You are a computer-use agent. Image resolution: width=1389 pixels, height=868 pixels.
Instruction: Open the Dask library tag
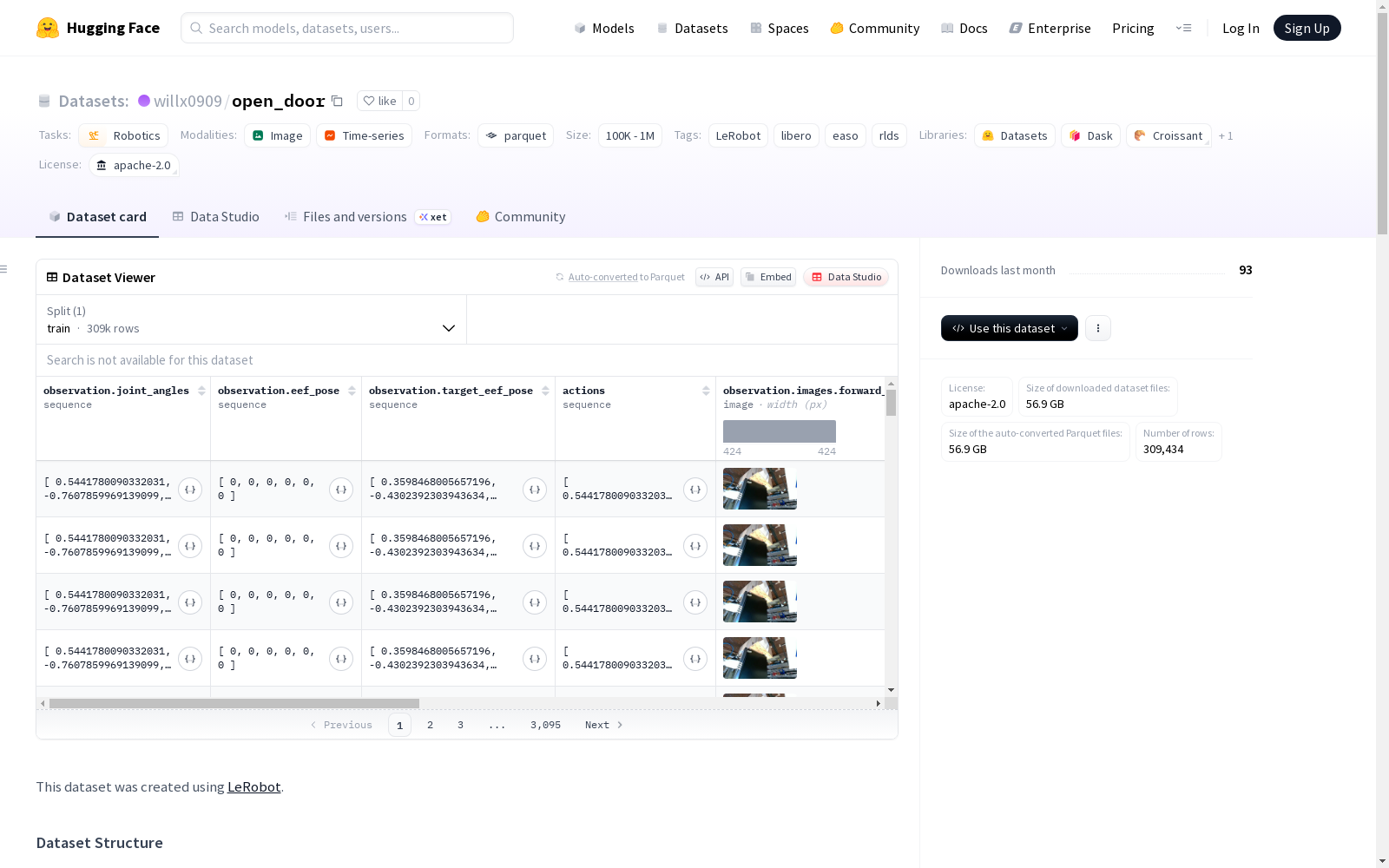pos(1090,135)
